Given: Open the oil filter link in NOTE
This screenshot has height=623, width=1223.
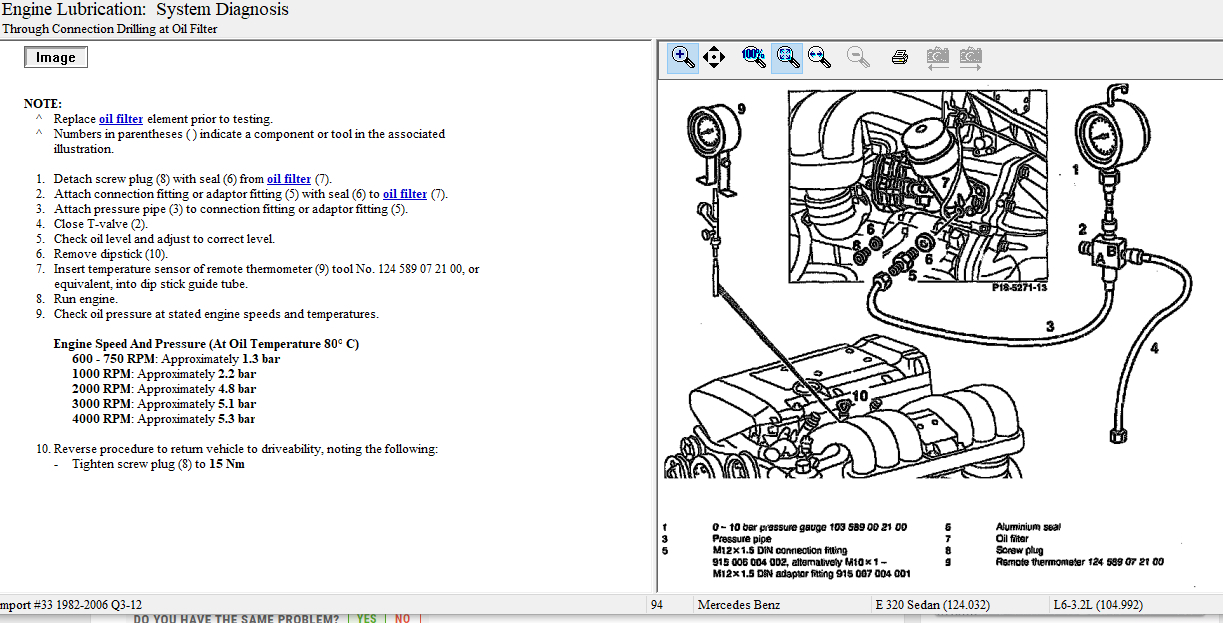Looking at the screenshot, I should 121,119.
